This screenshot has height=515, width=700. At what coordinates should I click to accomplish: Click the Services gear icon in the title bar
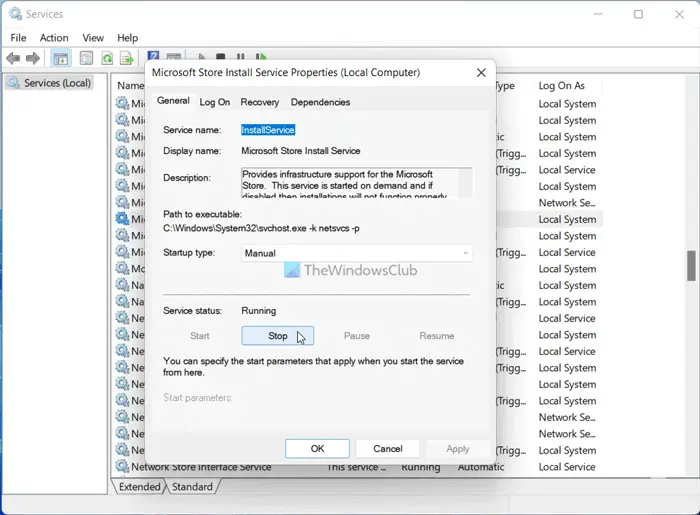coord(15,14)
